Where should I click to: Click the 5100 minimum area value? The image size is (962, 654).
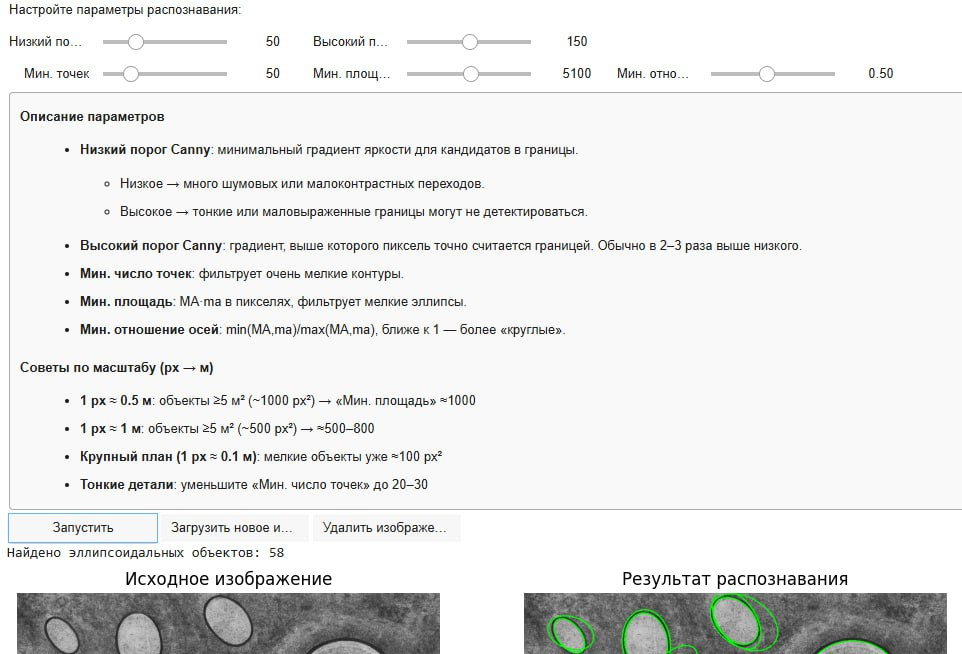[x=576, y=73]
